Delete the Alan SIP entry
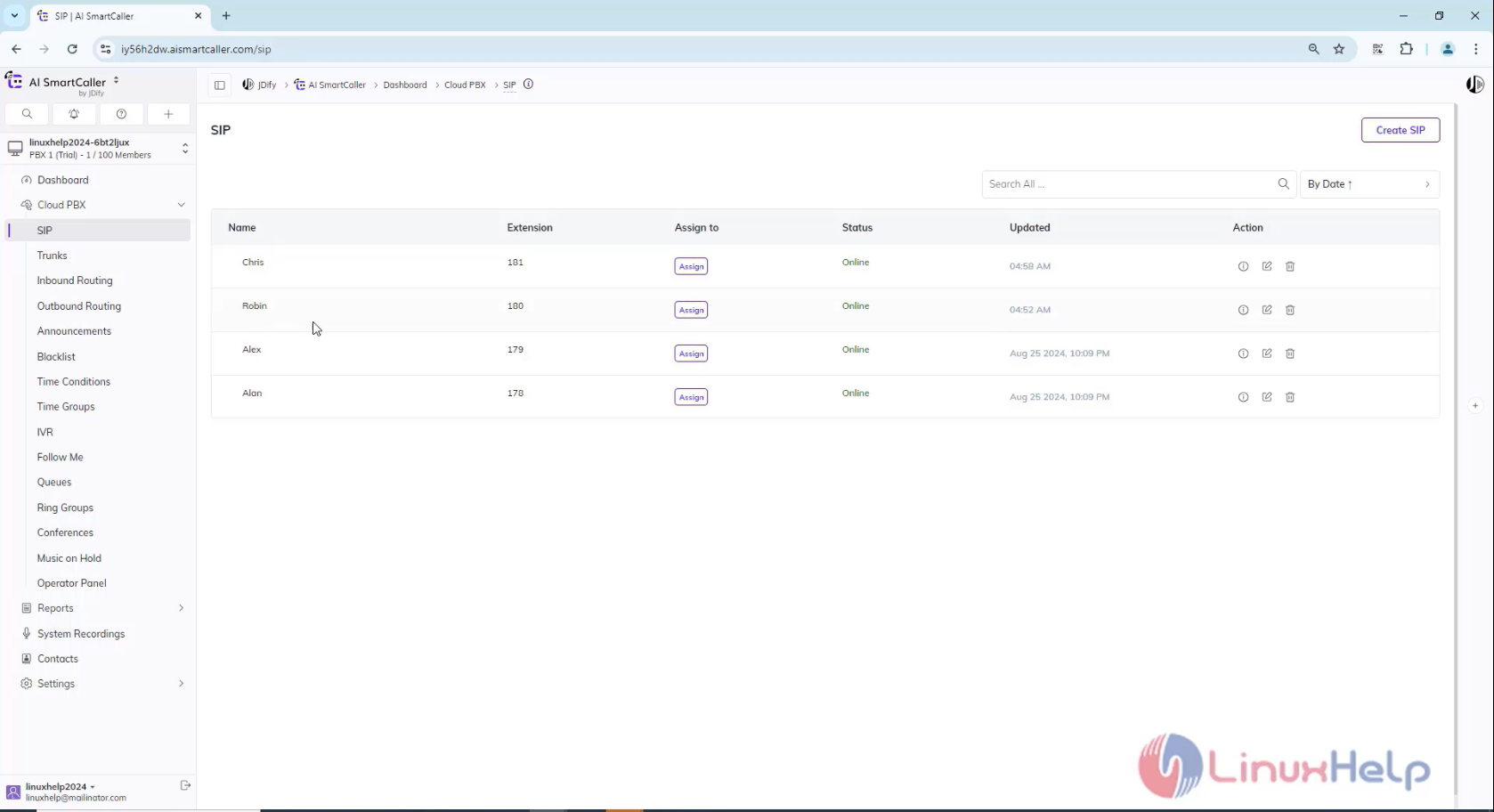The image size is (1494, 812). pos(1290,397)
